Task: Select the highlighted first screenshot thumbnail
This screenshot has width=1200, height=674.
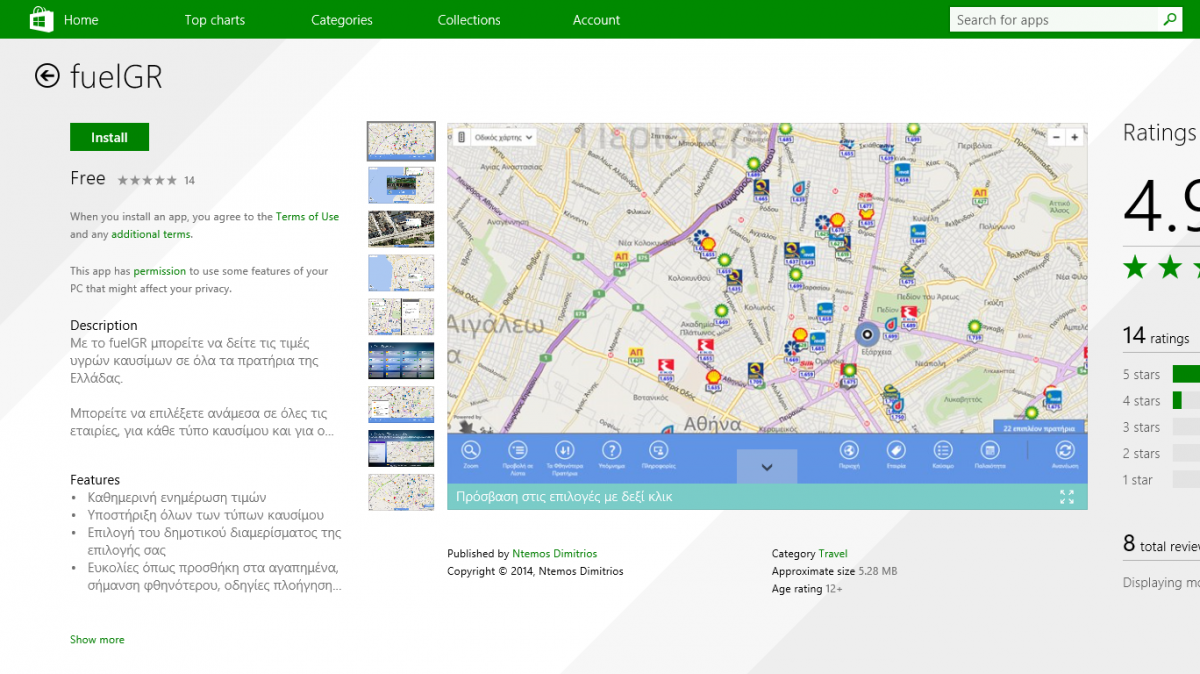Action: click(401, 142)
